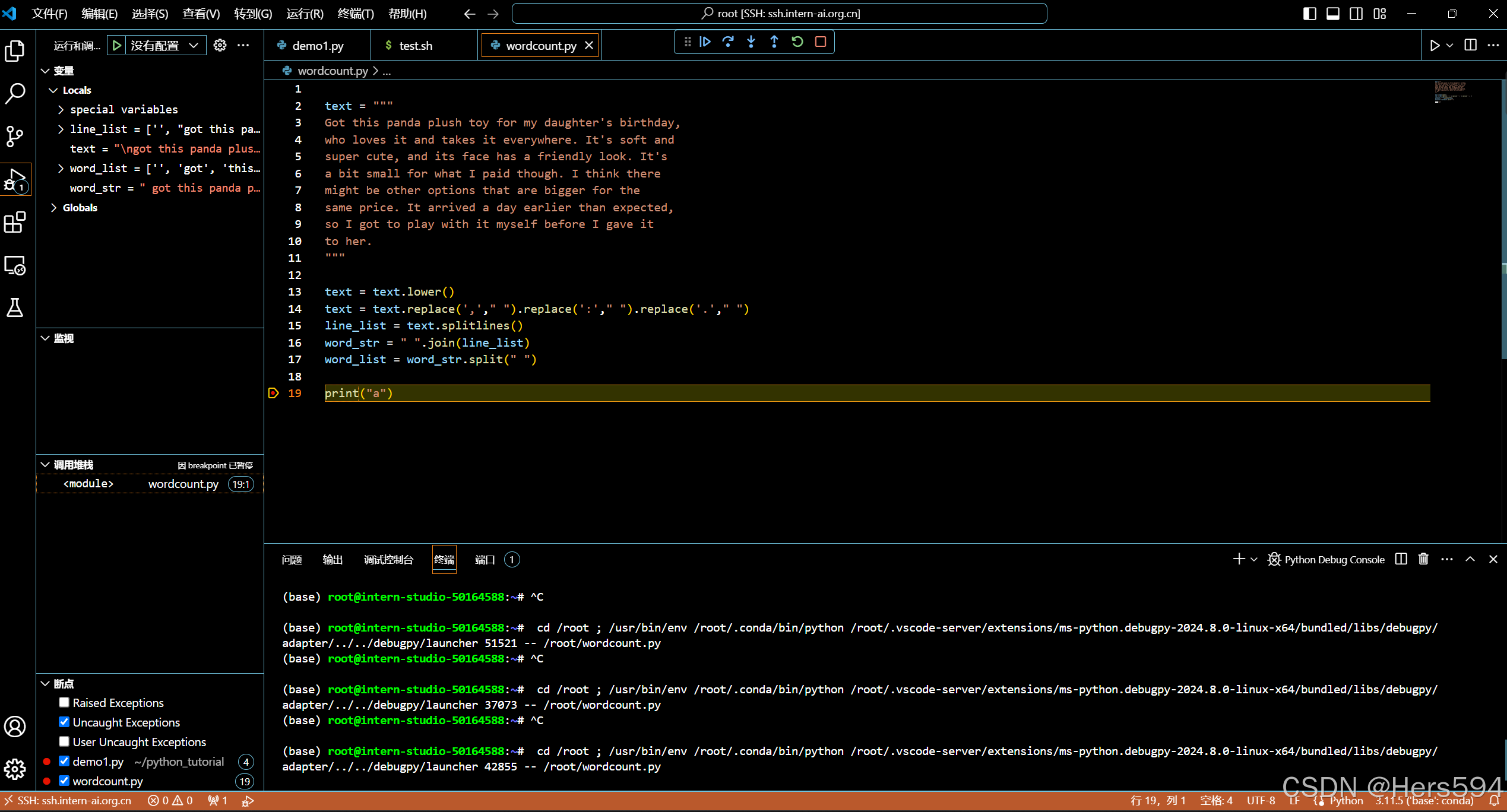Open the 运行(R) menu
1507x812 pixels.
(x=303, y=13)
